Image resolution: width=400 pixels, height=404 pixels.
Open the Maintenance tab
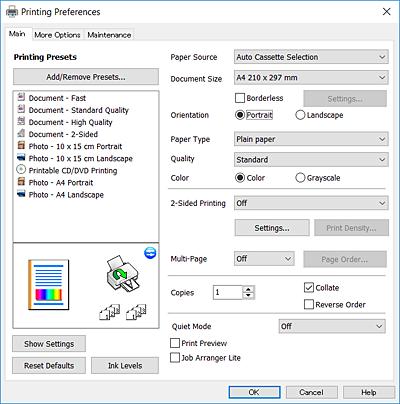(109, 35)
